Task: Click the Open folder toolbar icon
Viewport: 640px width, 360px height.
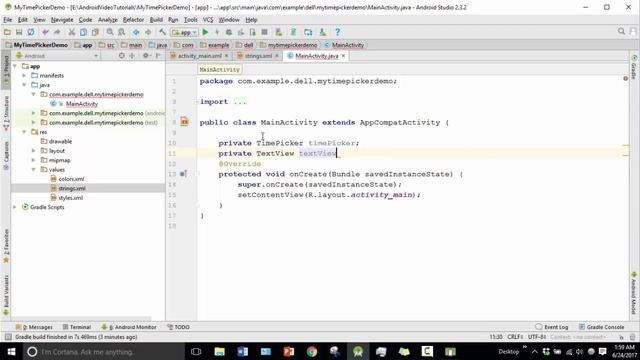Action: (7, 32)
